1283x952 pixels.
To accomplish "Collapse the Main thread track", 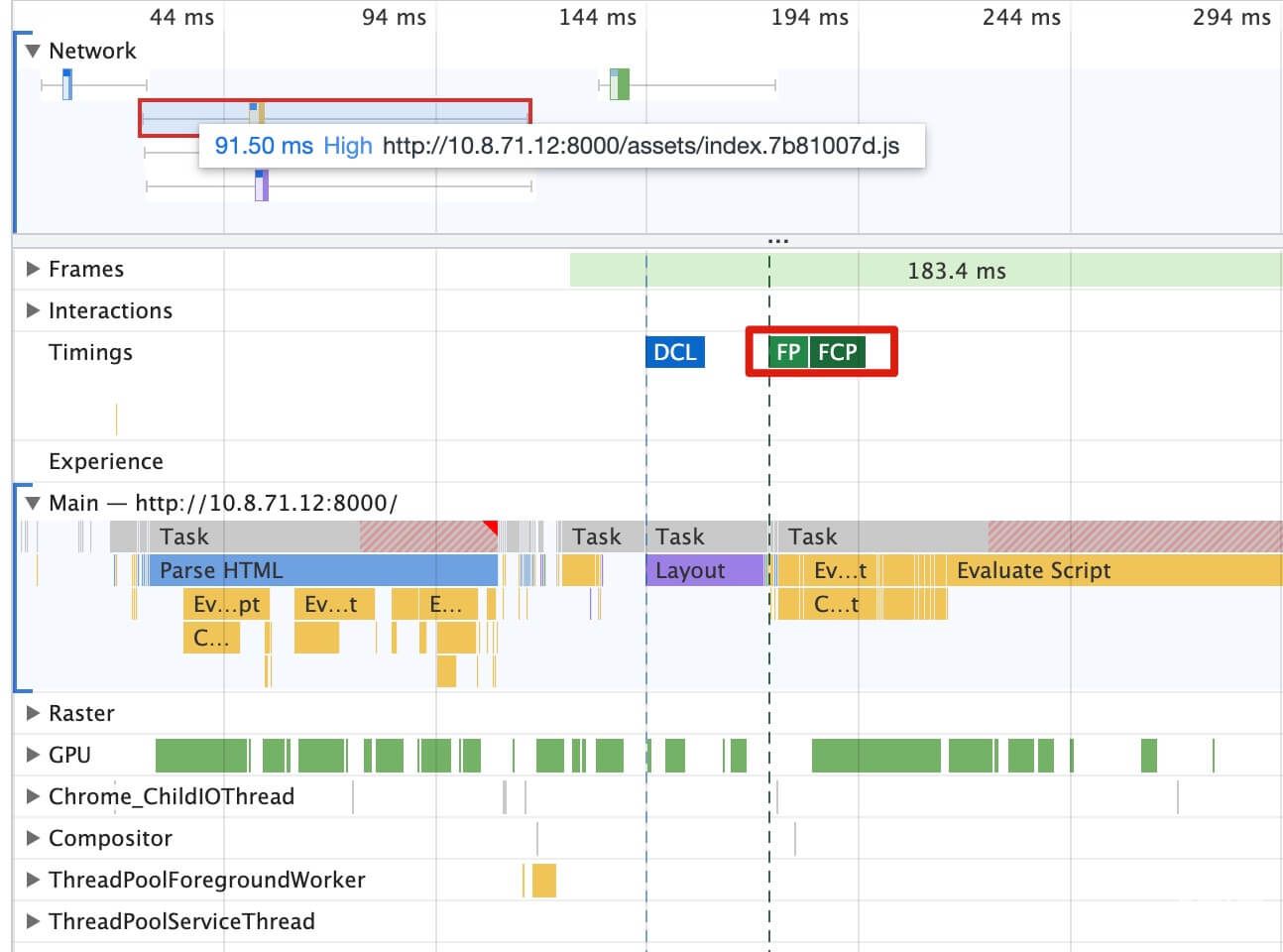I will 33,503.
